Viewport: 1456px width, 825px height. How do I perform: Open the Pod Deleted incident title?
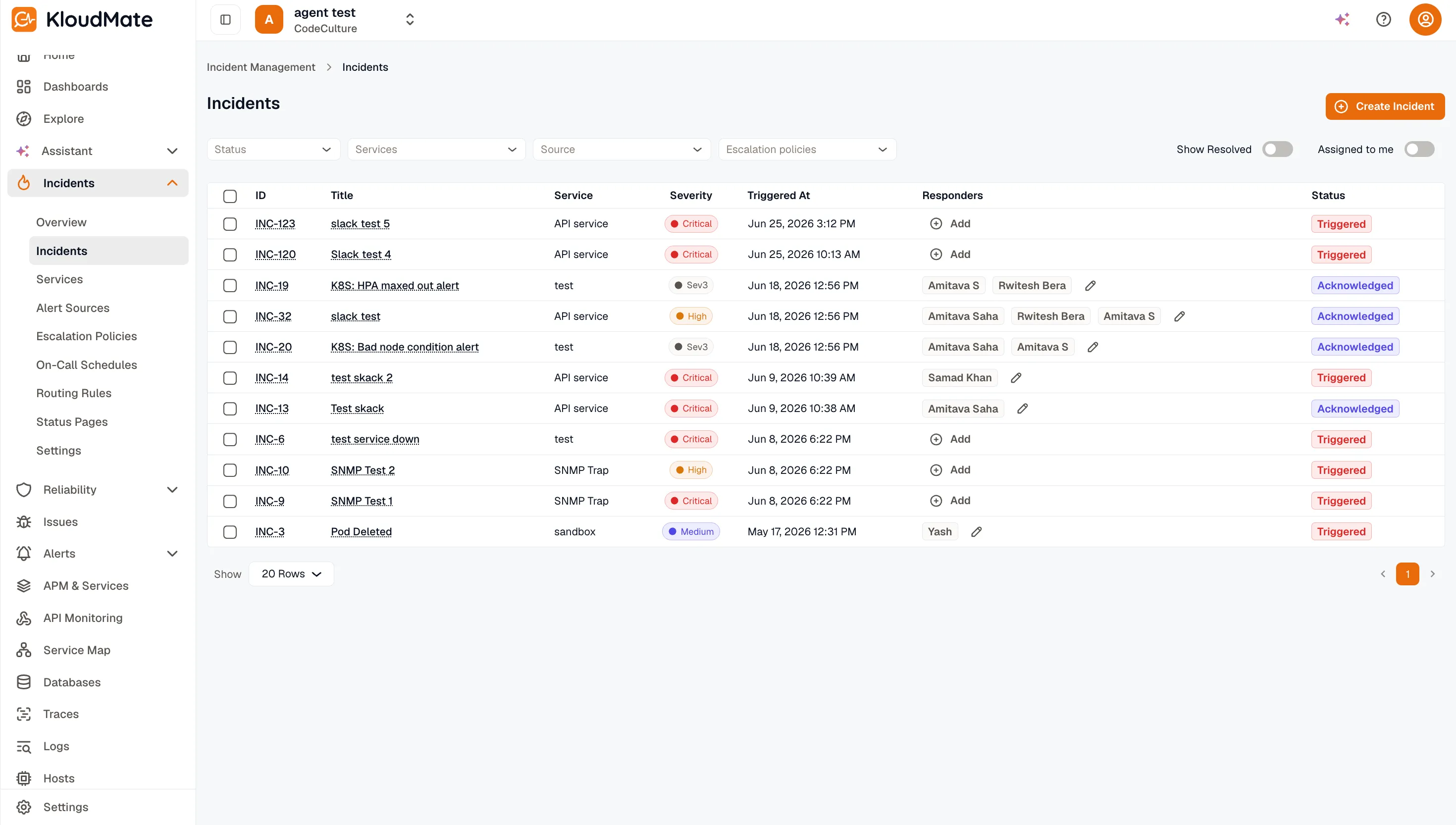[x=361, y=532]
